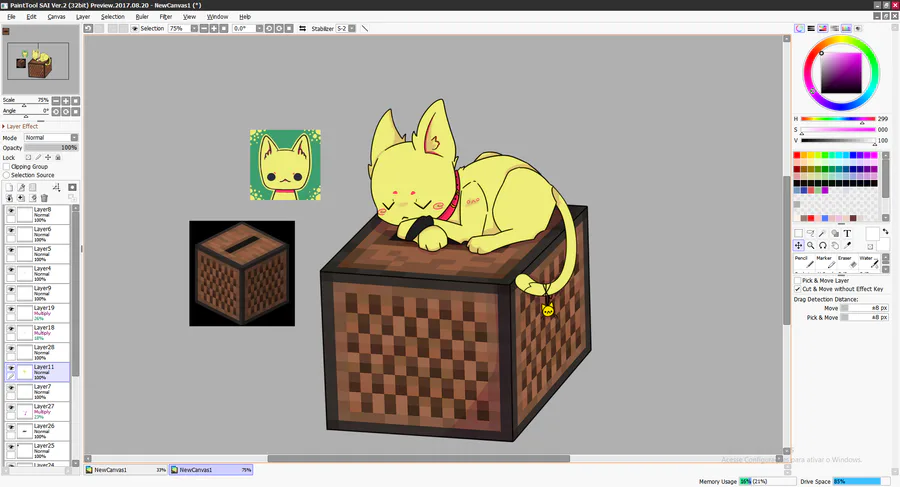Select the Selection Source radio button
900x487 pixels.
click(7, 175)
